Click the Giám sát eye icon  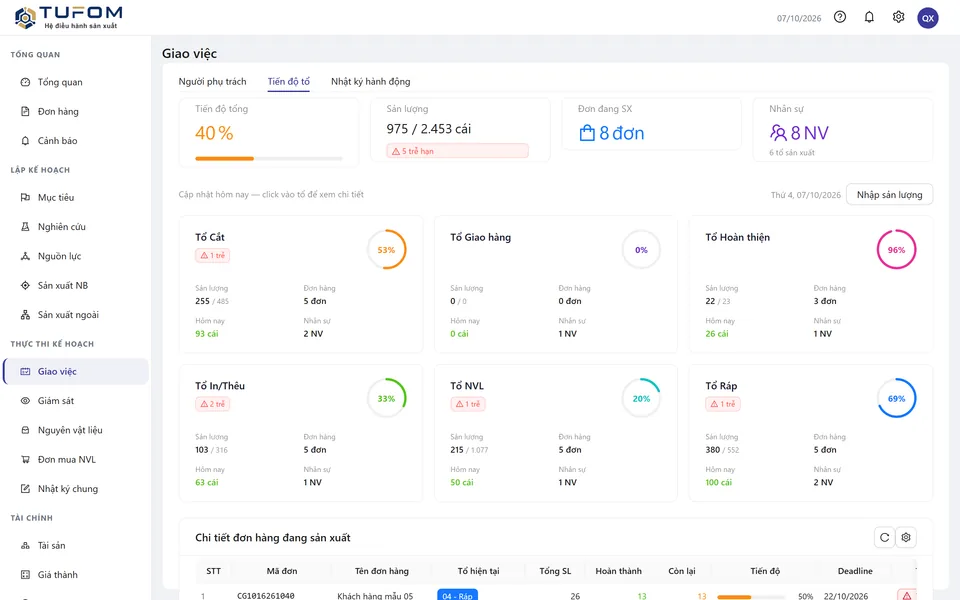[x=25, y=400]
